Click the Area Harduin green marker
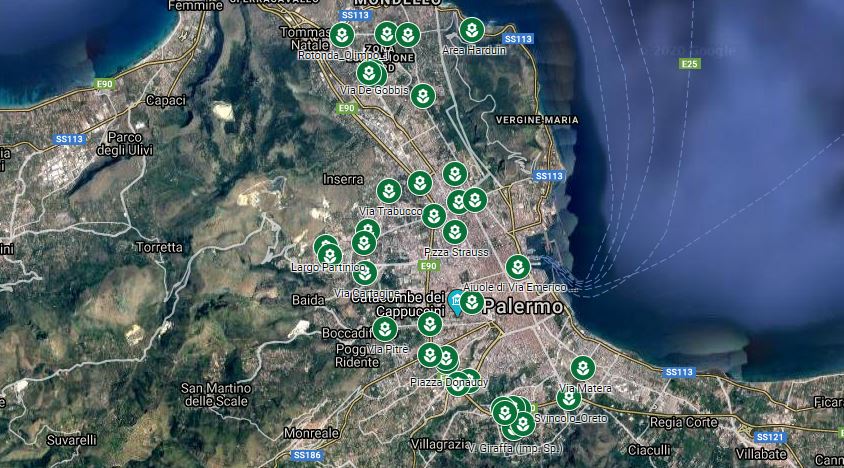This screenshot has width=844, height=468. pyautogui.click(x=472, y=30)
